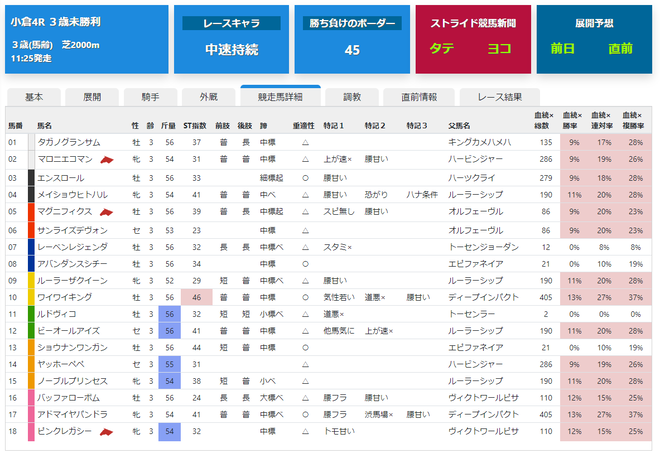Select horse name ピンクレガシー
The image size is (660, 458).
[64, 431]
